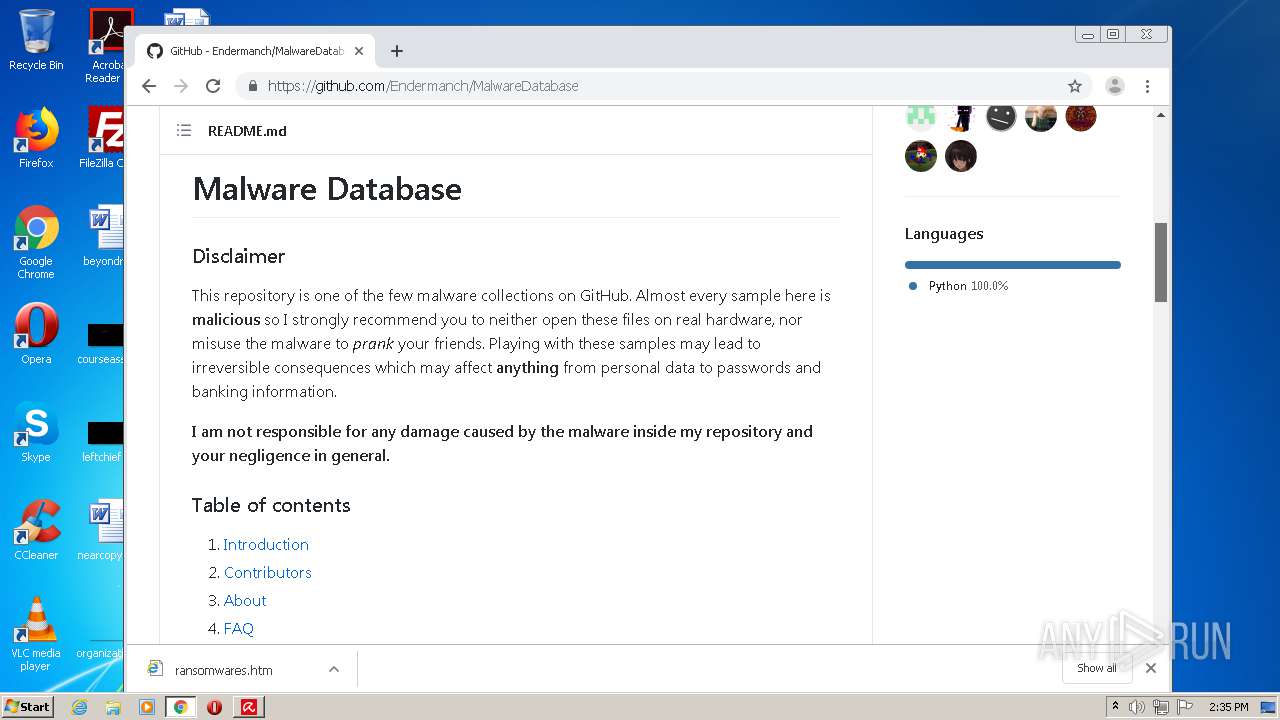Select the Firefox desktop shortcut
Viewport: 1280px width, 720px height.
tap(36, 138)
